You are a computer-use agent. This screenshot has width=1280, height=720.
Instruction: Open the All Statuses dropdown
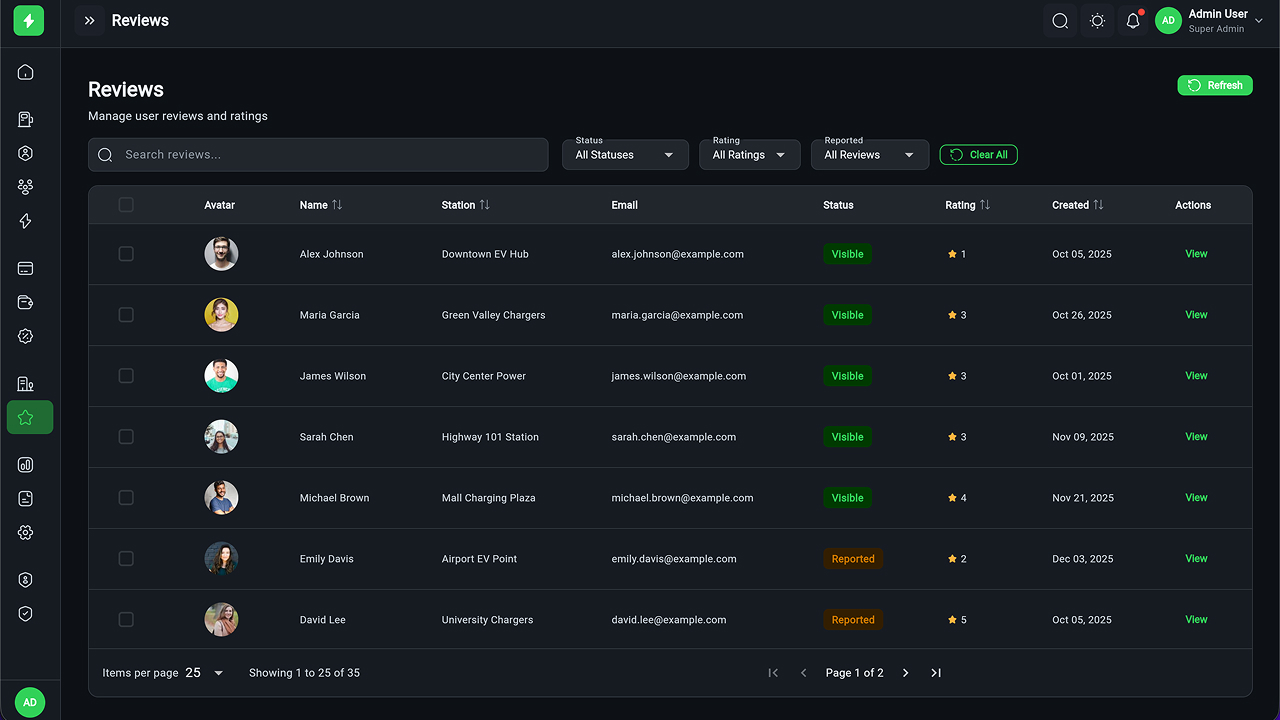tap(625, 155)
